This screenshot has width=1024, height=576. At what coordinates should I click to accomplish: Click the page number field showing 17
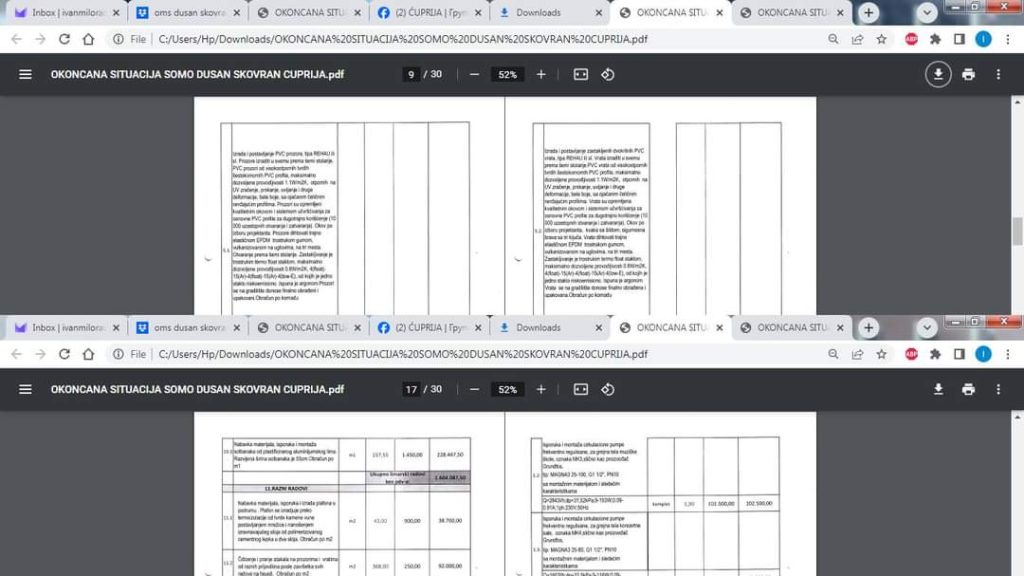coord(411,389)
